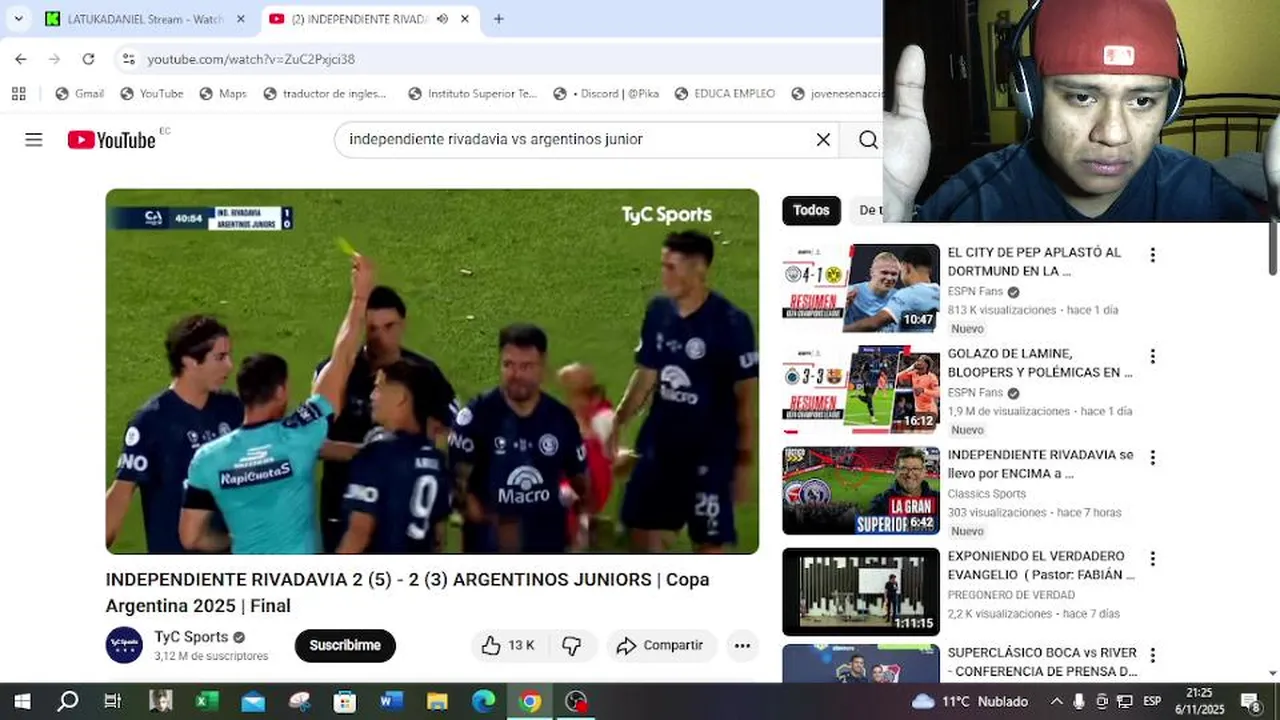Open options for EL CITY DE PEP video

tap(1152, 255)
